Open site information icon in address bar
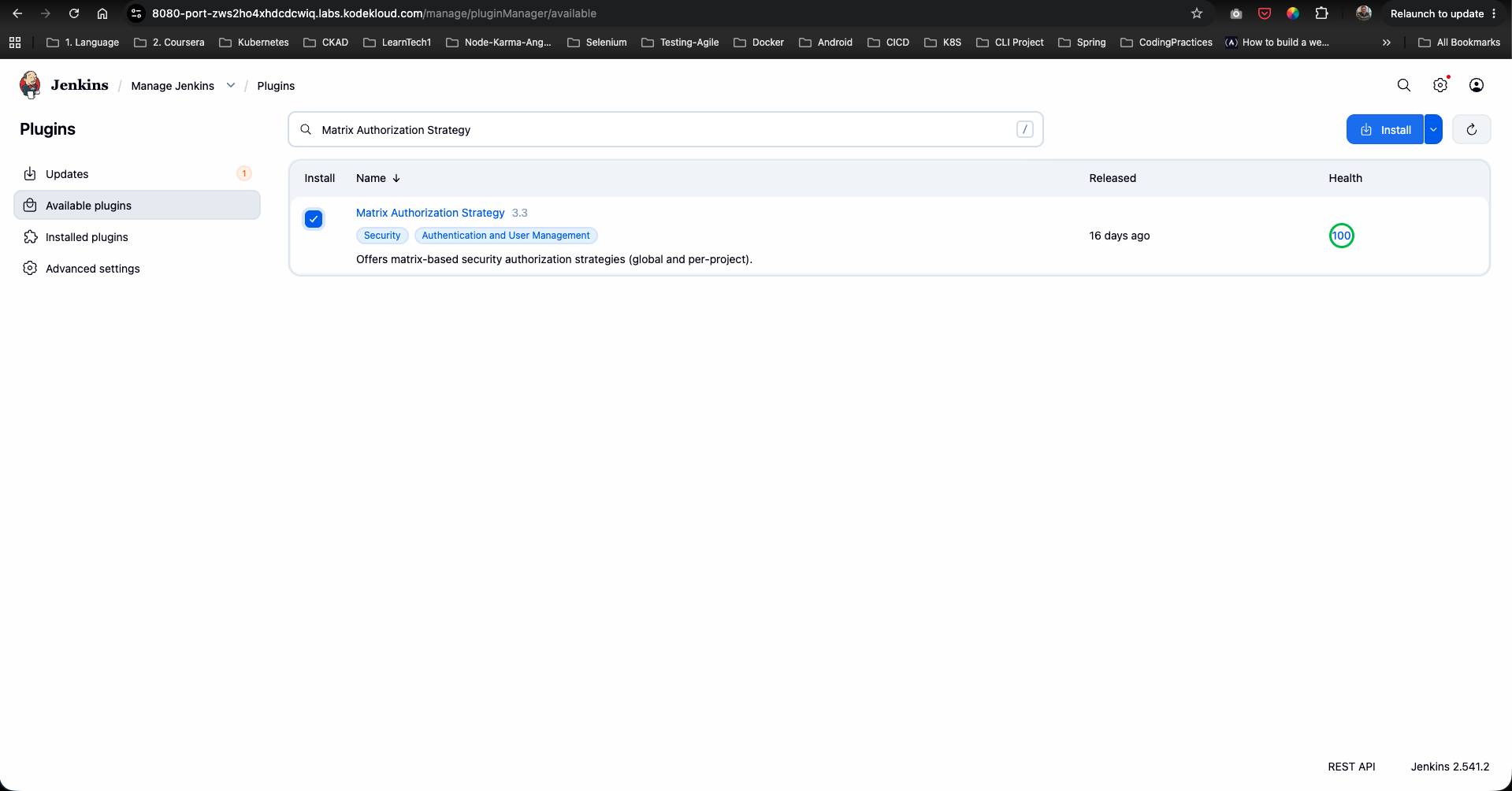This screenshot has width=1512, height=791. [x=136, y=13]
